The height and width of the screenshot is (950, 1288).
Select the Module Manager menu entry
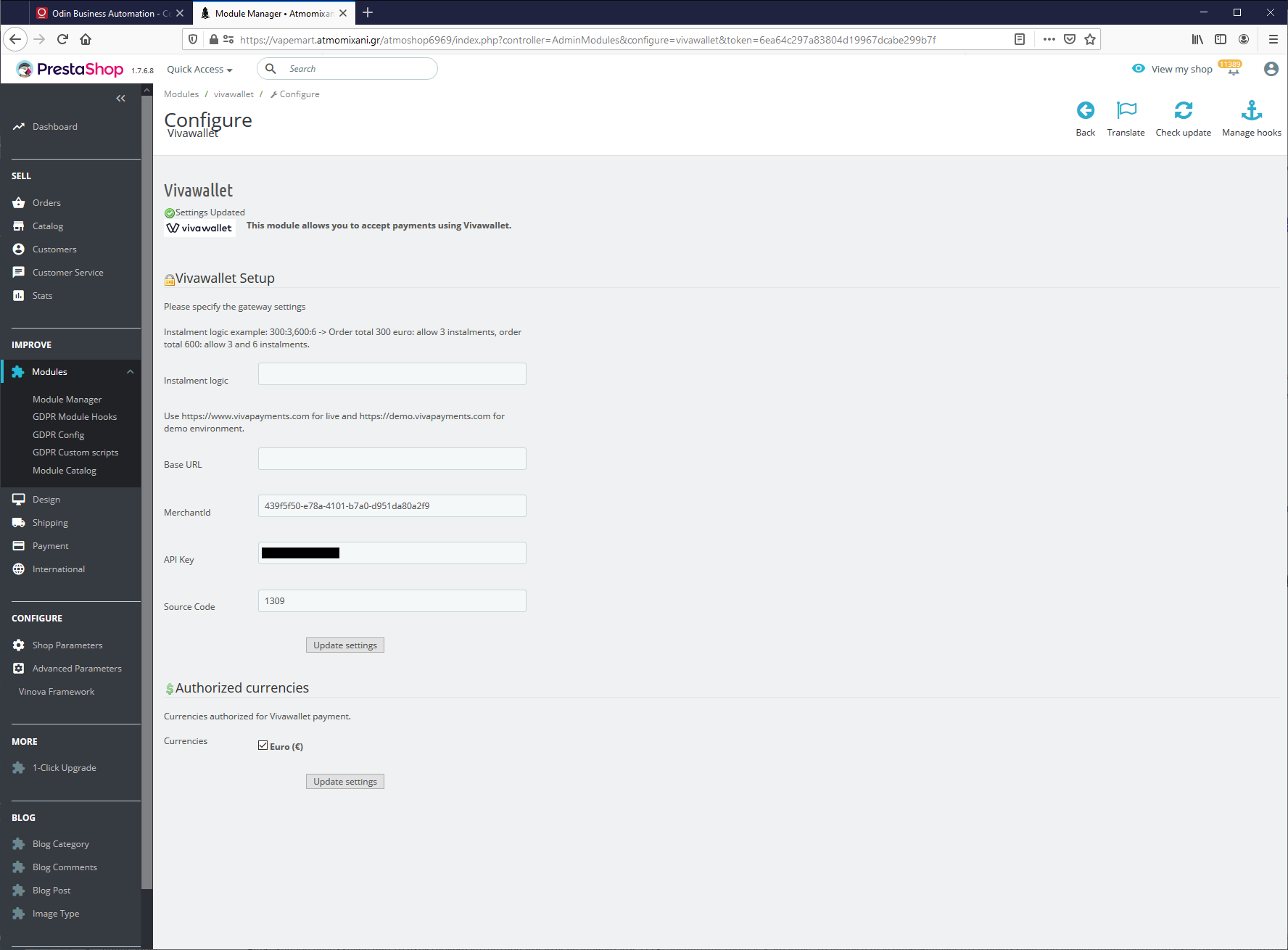click(66, 399)
